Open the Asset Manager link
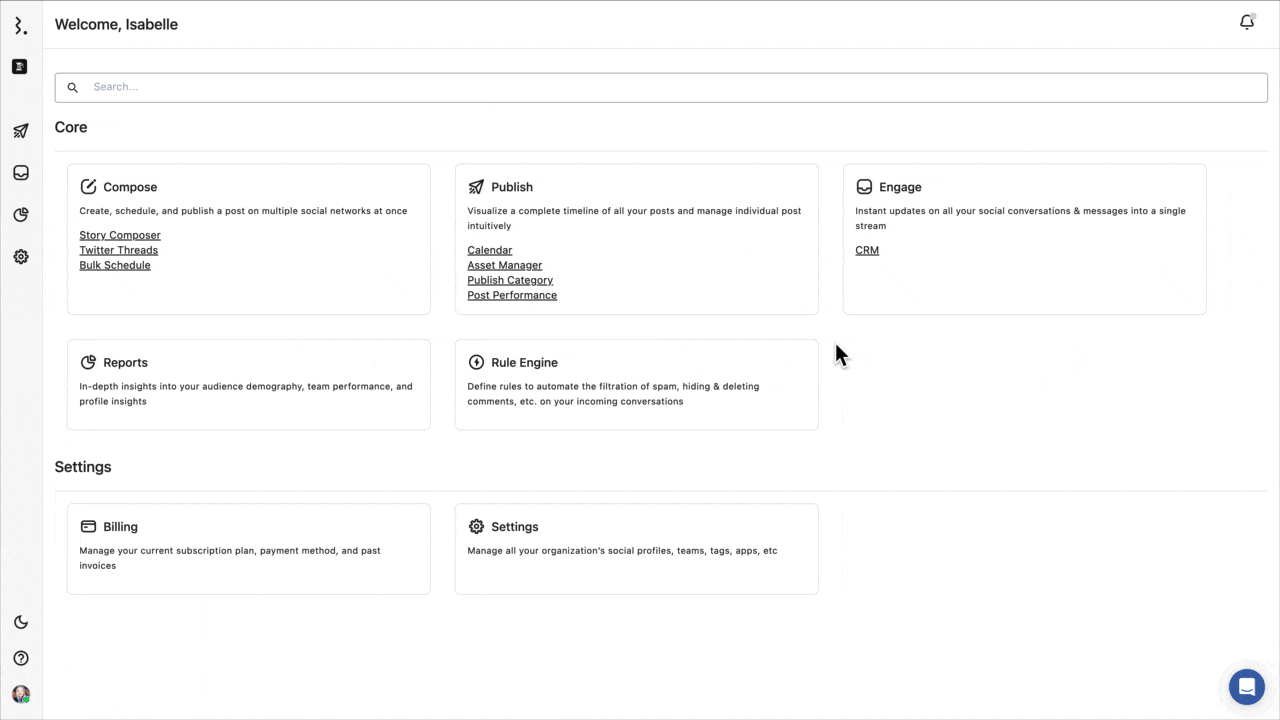The image size is (1280, 720). pos(505,265)
